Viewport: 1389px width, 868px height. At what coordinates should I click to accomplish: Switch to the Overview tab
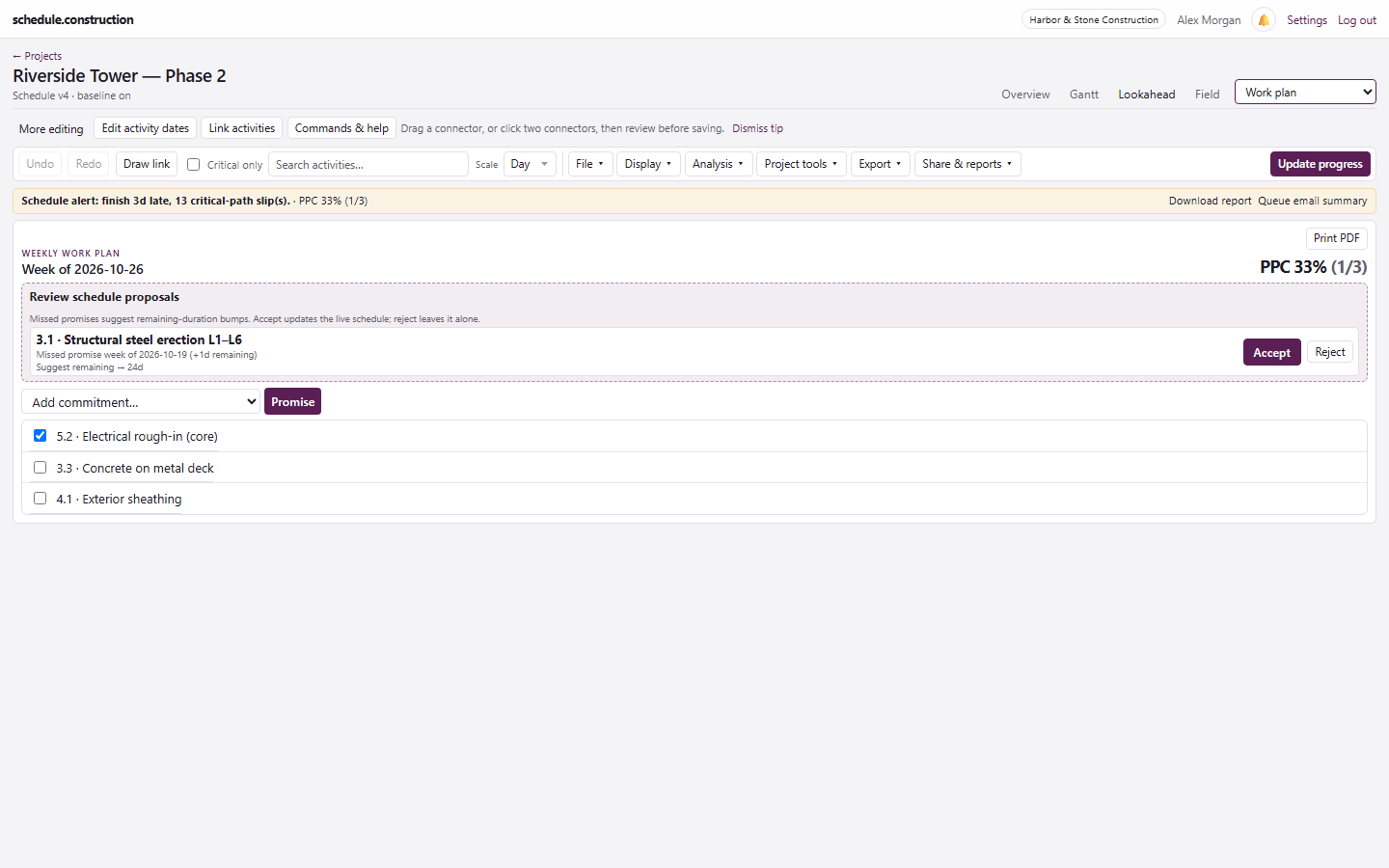coord(1025,95)
